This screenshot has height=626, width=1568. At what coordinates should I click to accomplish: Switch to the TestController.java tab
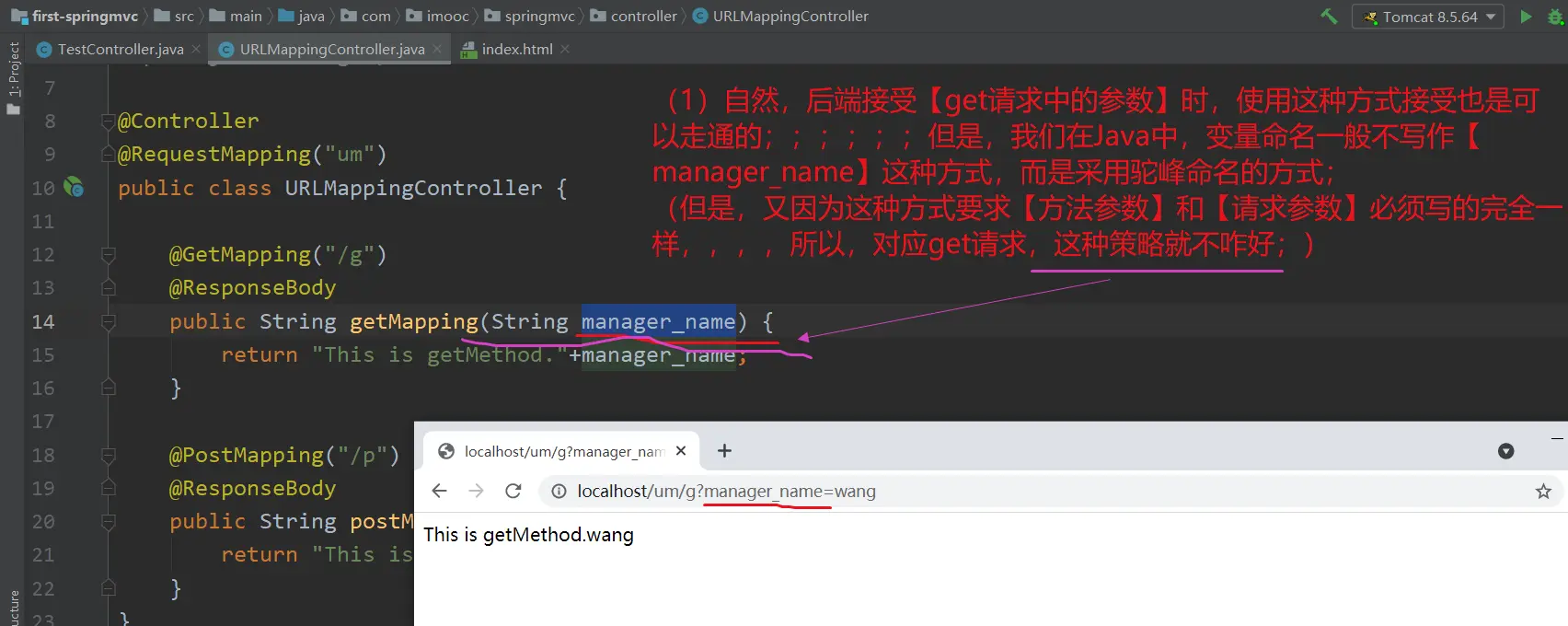pyautogui.click(x=121, y=50)
